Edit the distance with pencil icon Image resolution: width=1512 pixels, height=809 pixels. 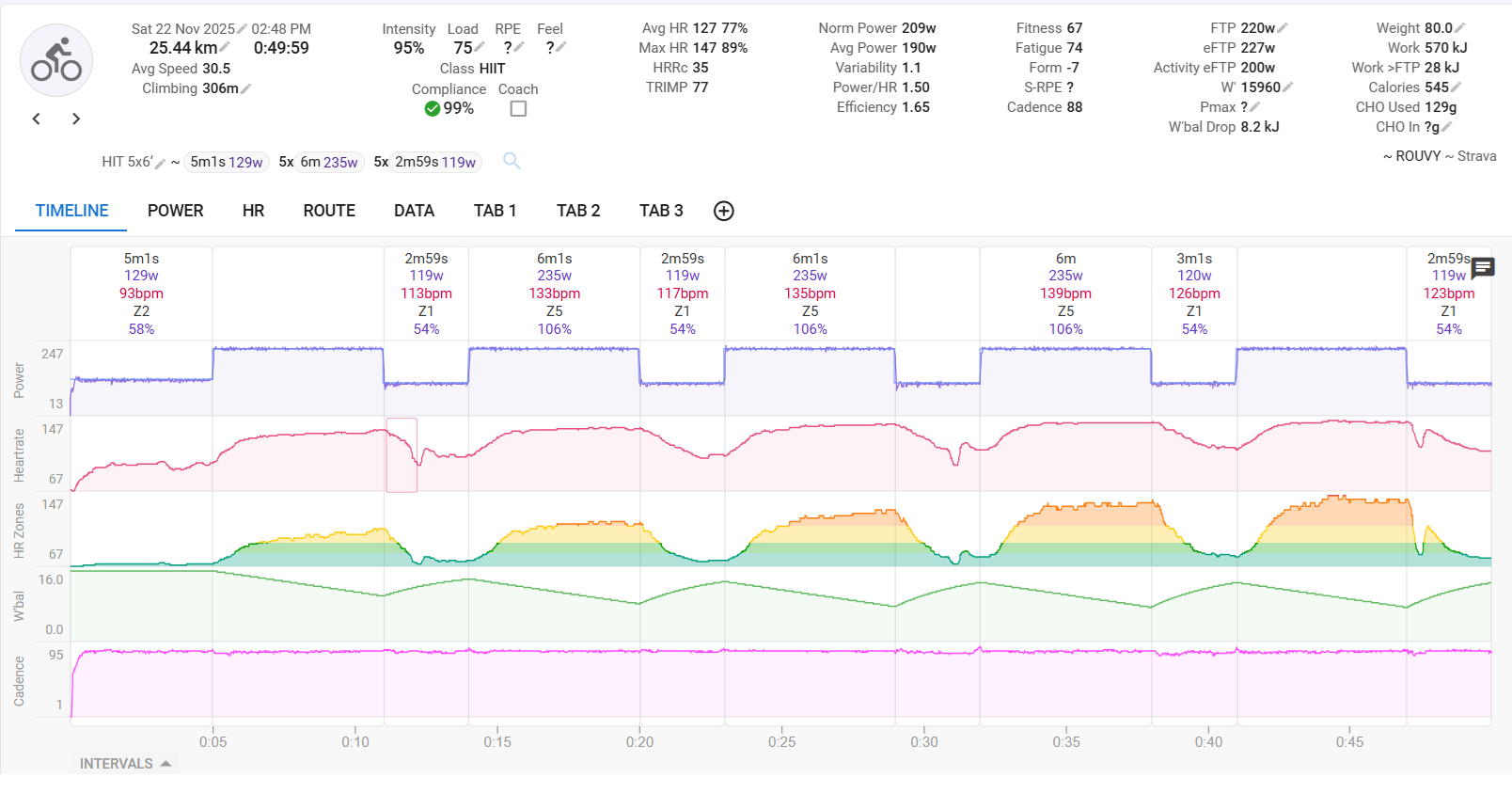point(226,48)
